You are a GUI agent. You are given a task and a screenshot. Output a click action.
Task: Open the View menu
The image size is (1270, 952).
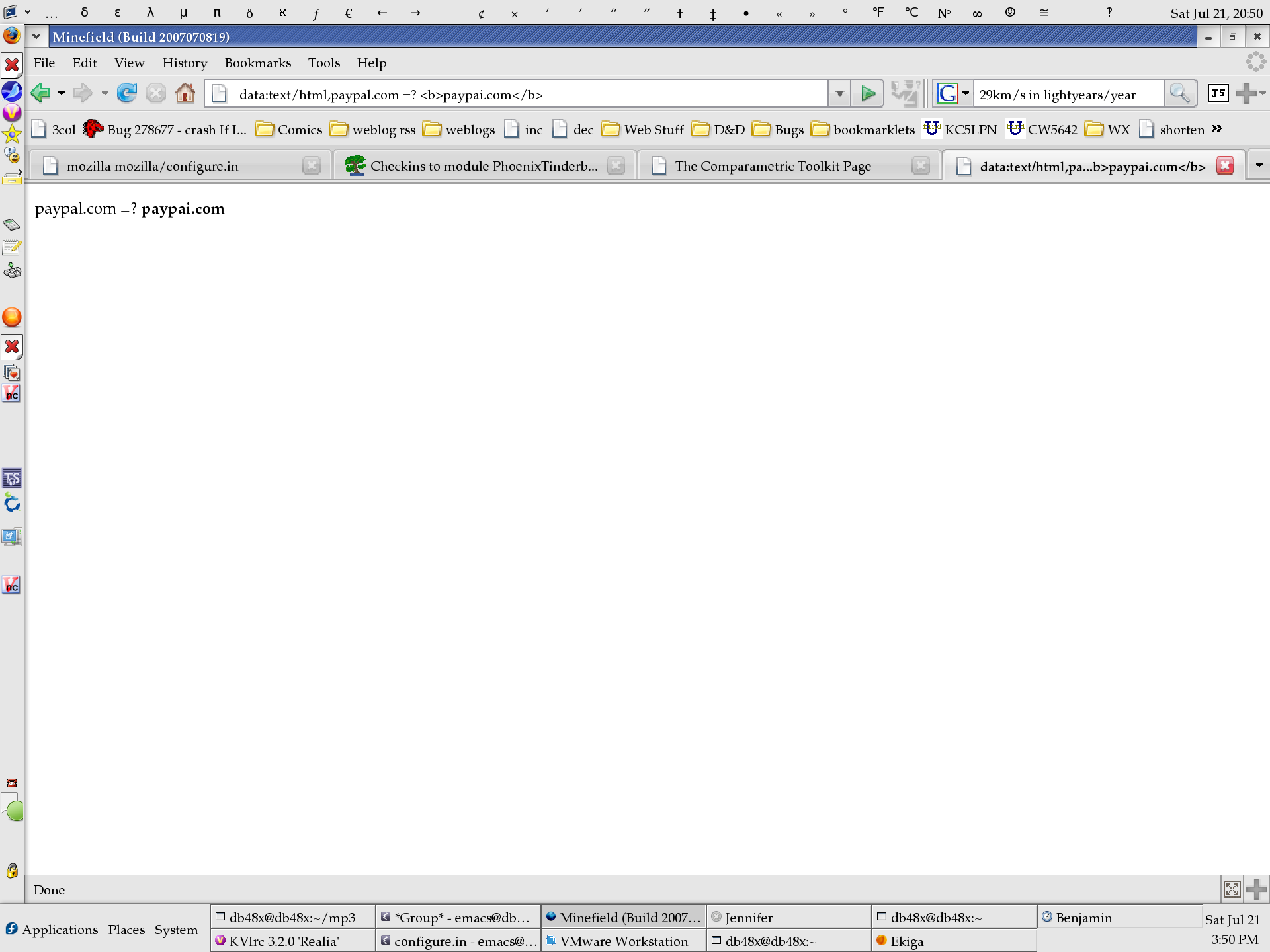(x=129, y=63)
